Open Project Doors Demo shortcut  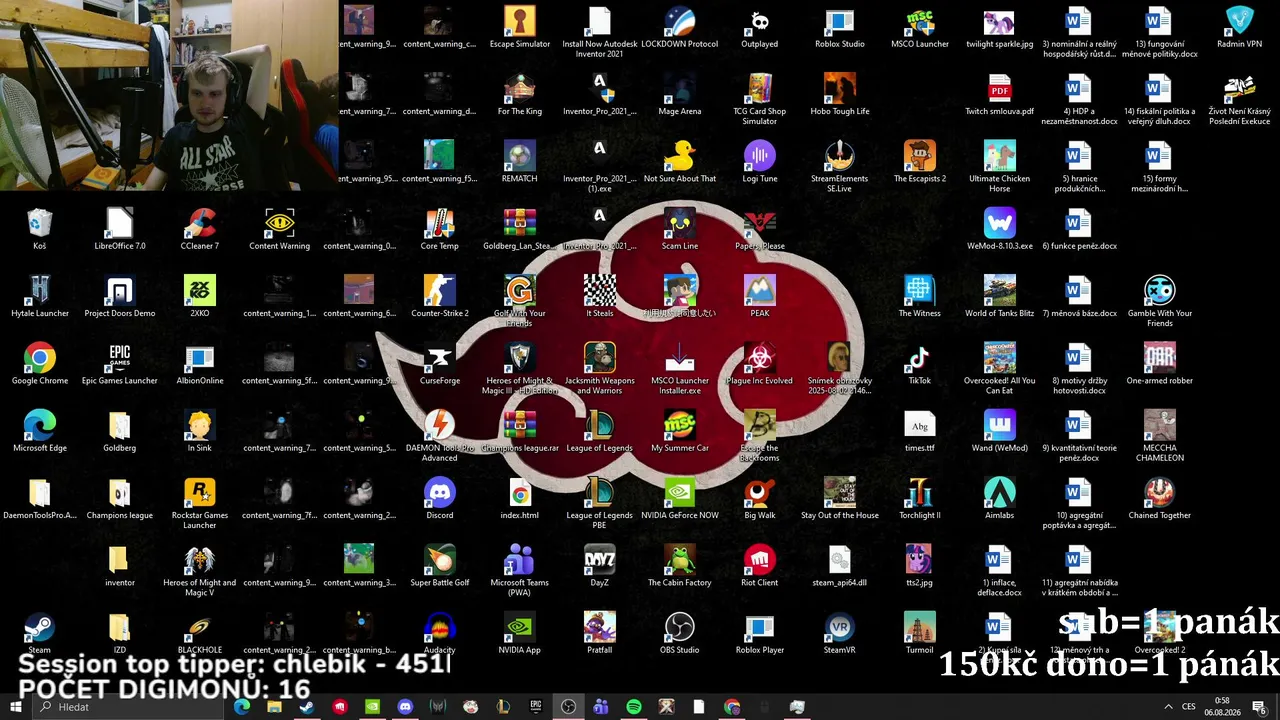120,290
